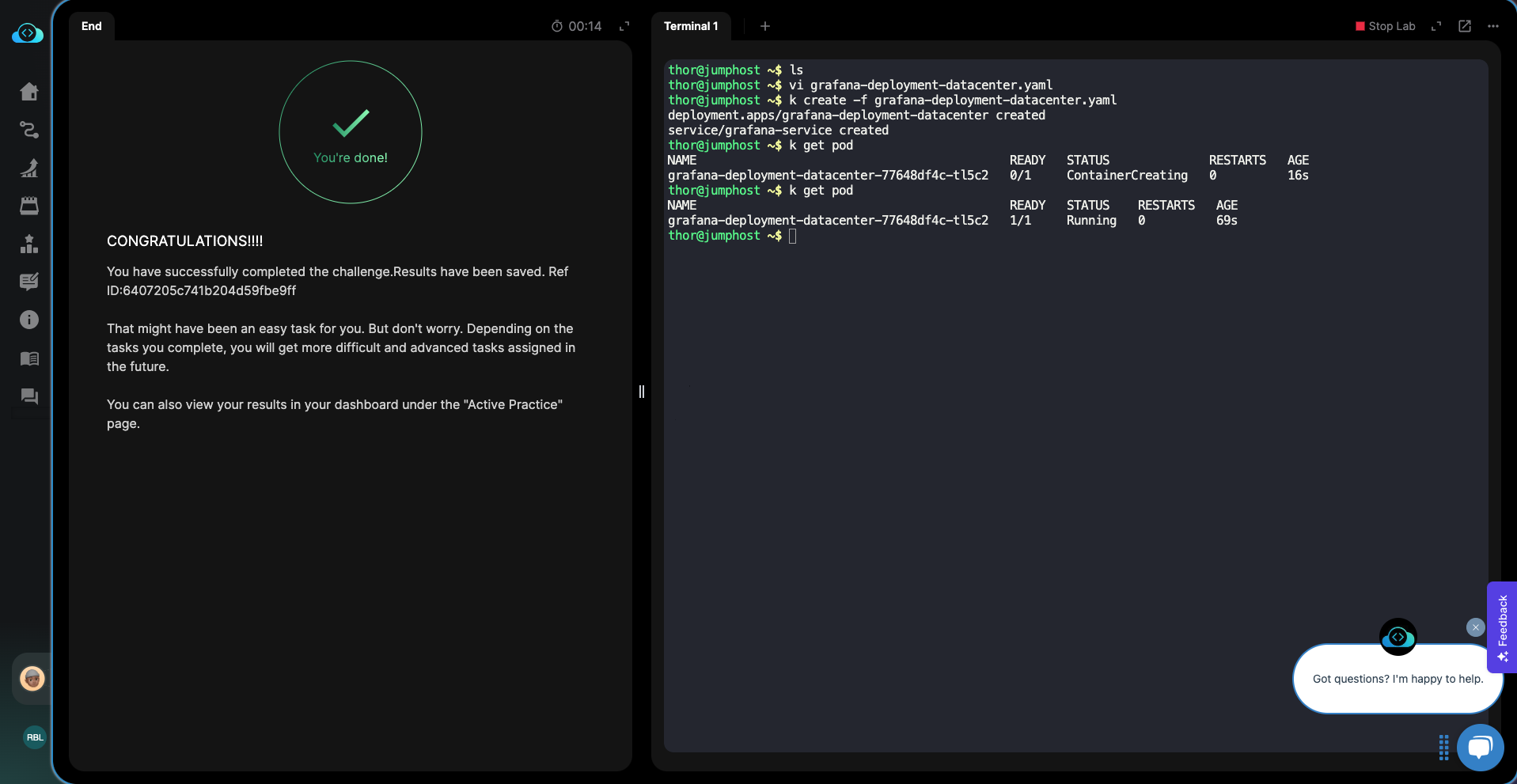
Task: Open the three-dots more options menu
Action: [1493, 26]
